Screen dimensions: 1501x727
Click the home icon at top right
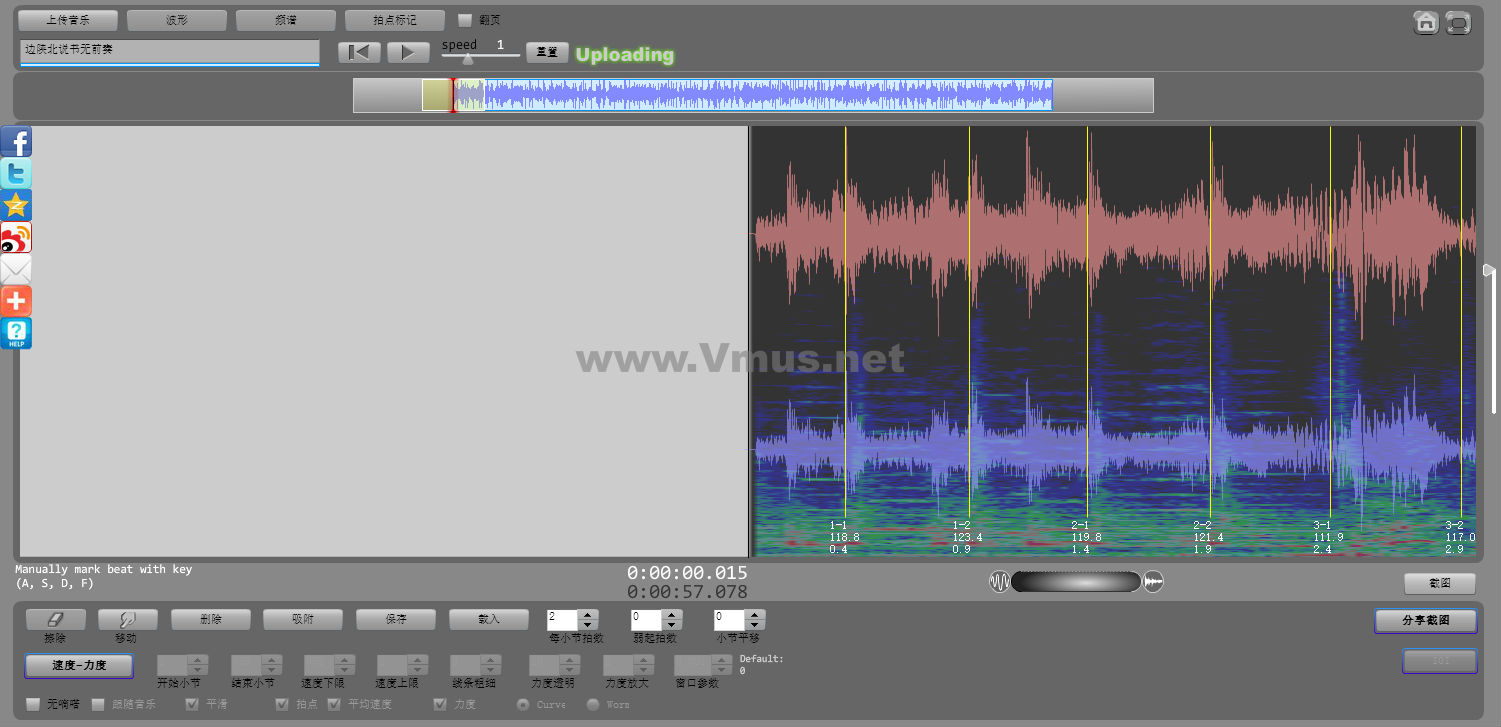[x=1426, y=23]
